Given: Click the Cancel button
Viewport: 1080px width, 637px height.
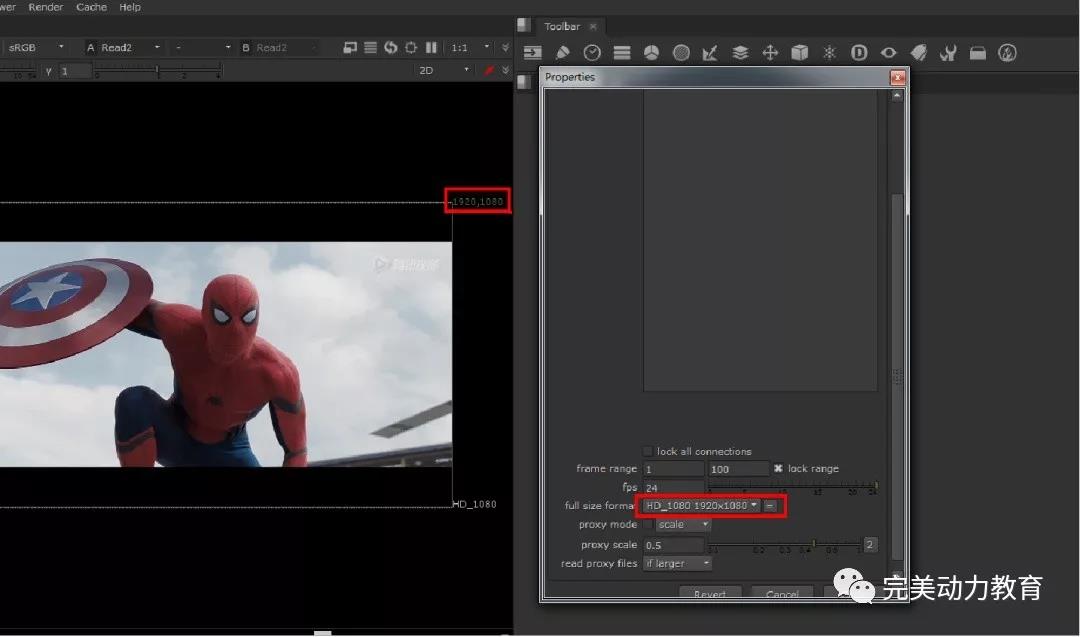Looking at the screenshot, I should 781,594.
